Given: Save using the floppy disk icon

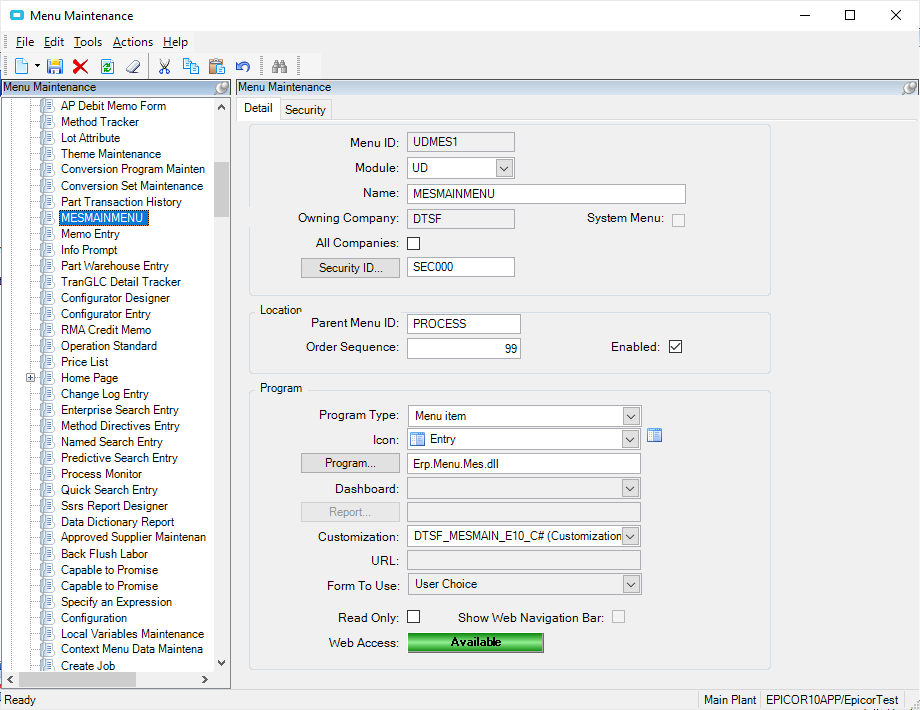Looking at the screenshot, I should (55, 66).
